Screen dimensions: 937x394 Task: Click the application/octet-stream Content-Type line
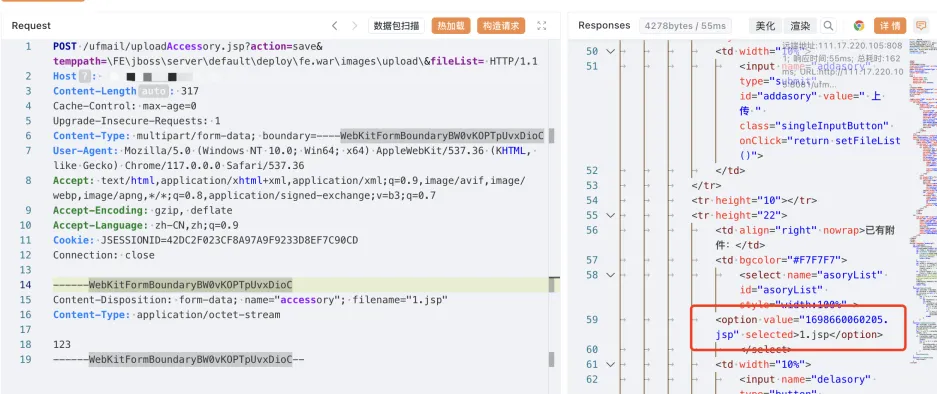[166, 314]
